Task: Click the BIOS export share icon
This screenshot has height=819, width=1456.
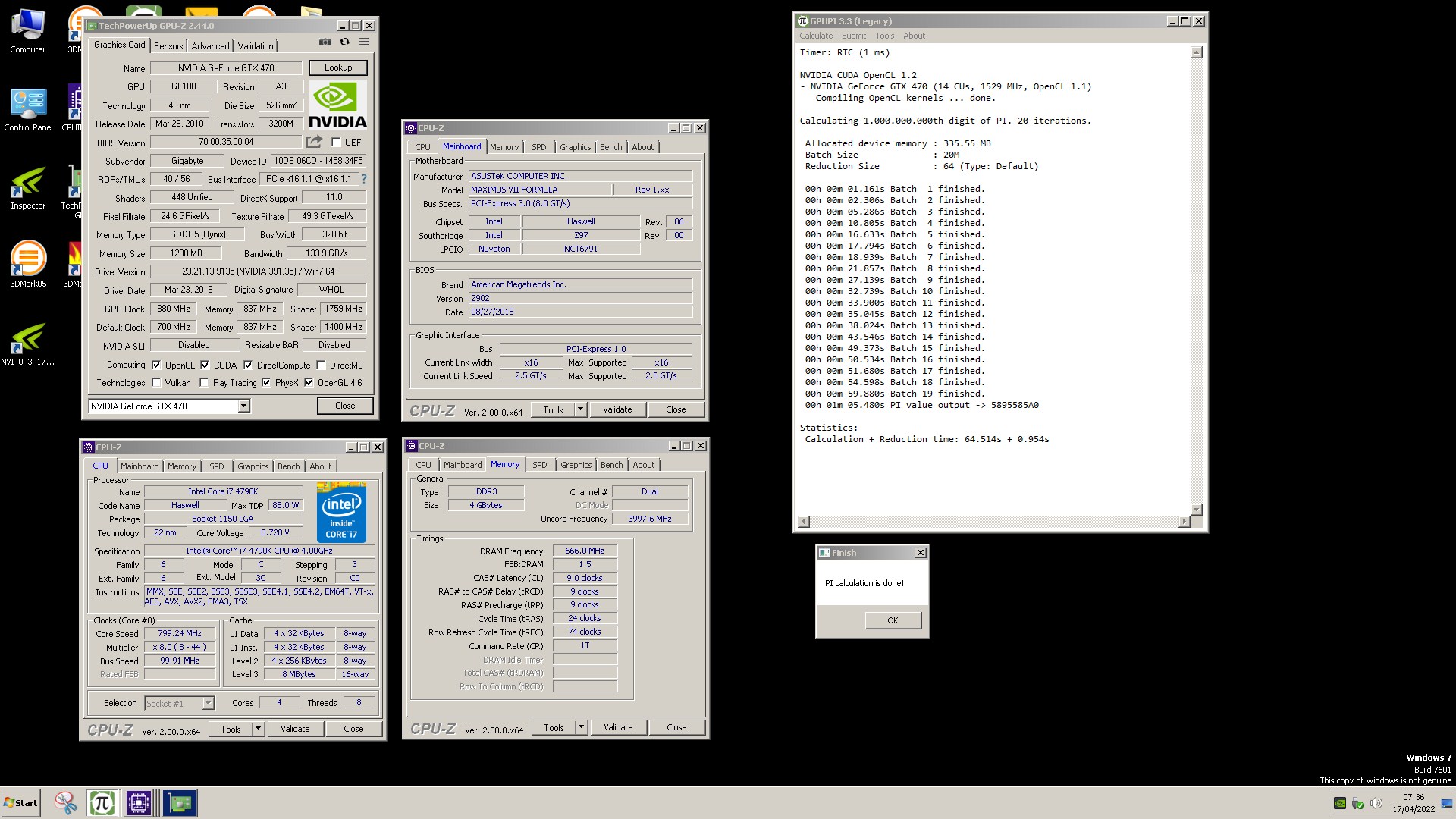Action: (x=314, y=142)
